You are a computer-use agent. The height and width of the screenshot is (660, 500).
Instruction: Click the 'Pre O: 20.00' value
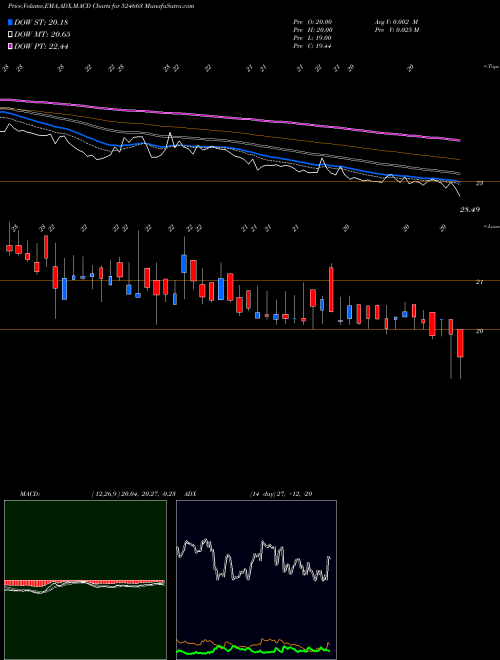pyautogui.click(x=313, y=22)
